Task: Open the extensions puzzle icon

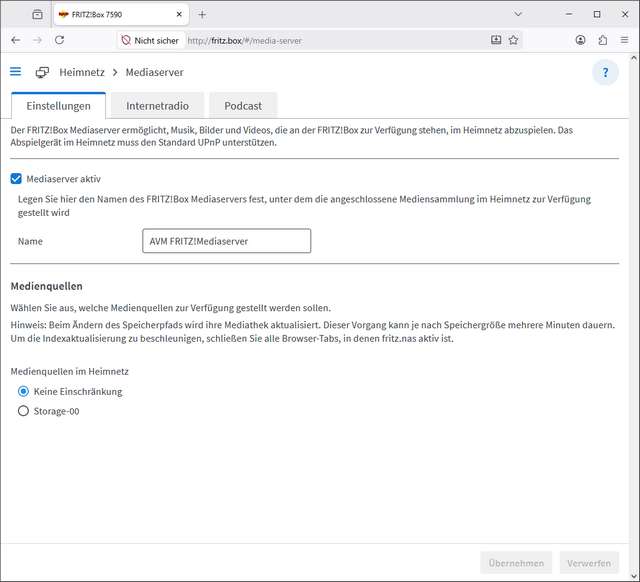Action: [x=602, y=40]
